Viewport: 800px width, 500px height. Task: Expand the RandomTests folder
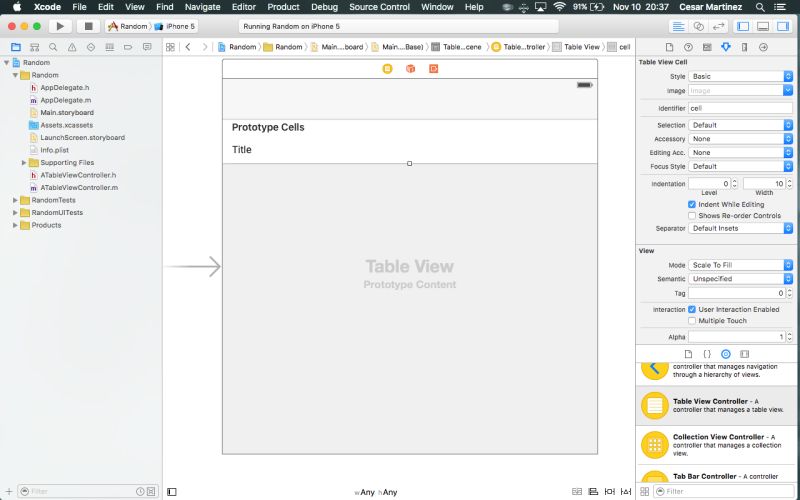click(15, 200)
